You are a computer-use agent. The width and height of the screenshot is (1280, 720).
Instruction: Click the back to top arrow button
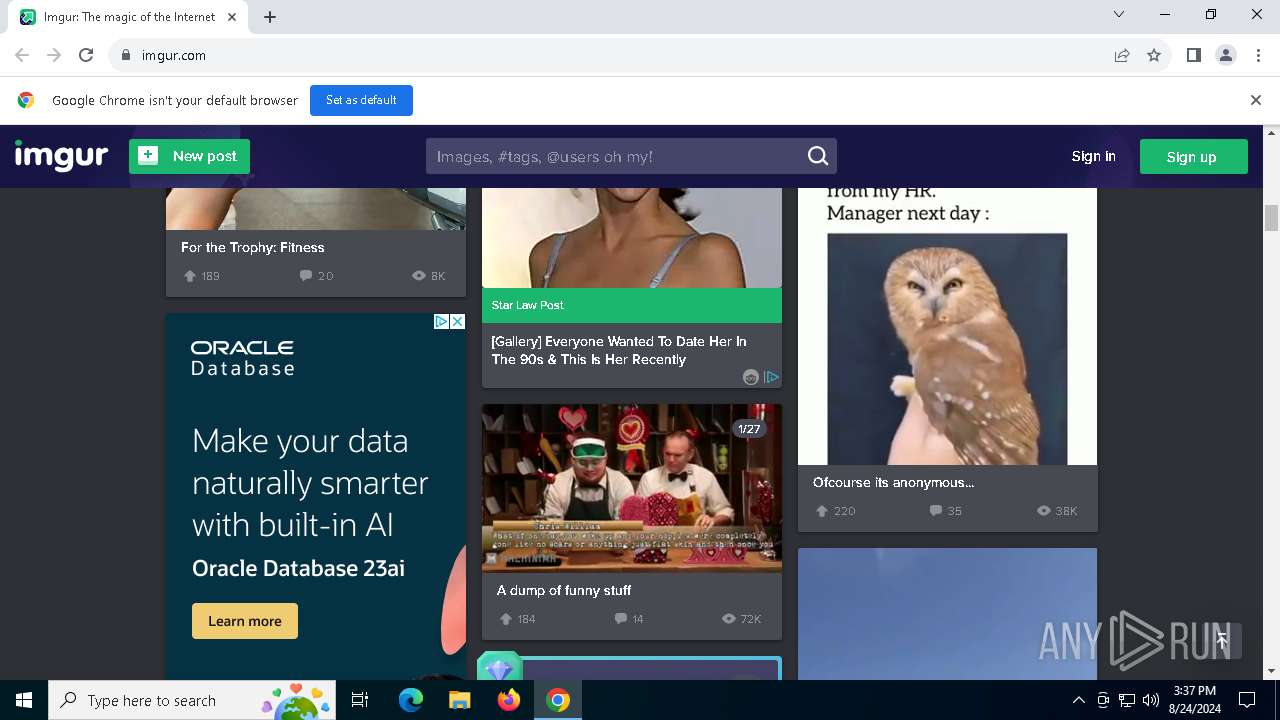[x=1222, y=641]
